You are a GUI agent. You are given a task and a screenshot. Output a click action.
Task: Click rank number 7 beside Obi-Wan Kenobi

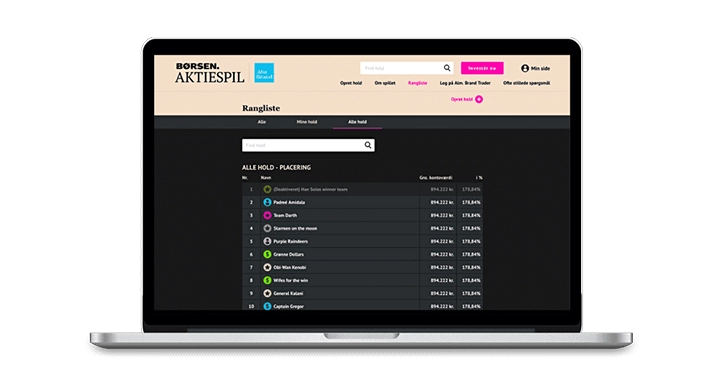click(x=251, y=267)
